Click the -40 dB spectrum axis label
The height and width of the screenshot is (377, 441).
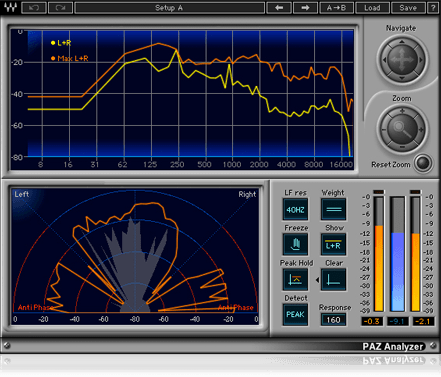pos(17,94)
